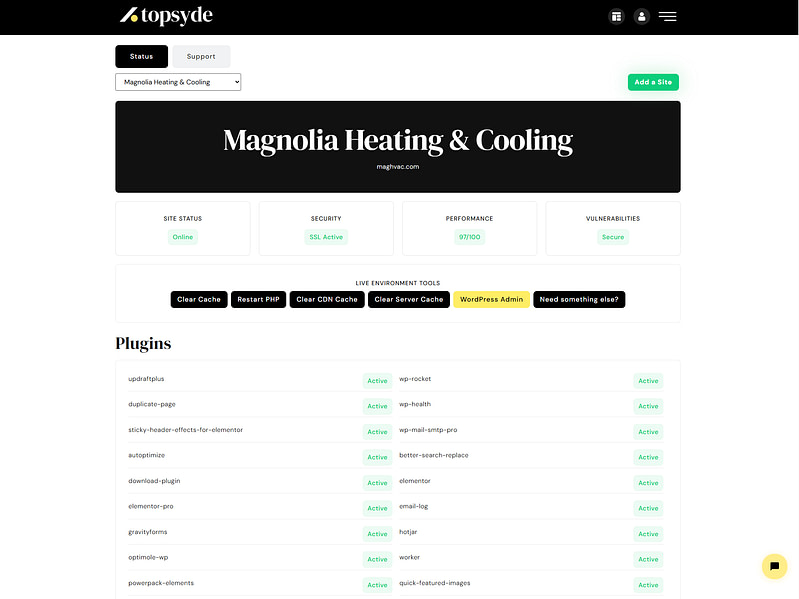Open WordPress Admin
This screenshot has width=799, height=599.
tap(491, 299)
